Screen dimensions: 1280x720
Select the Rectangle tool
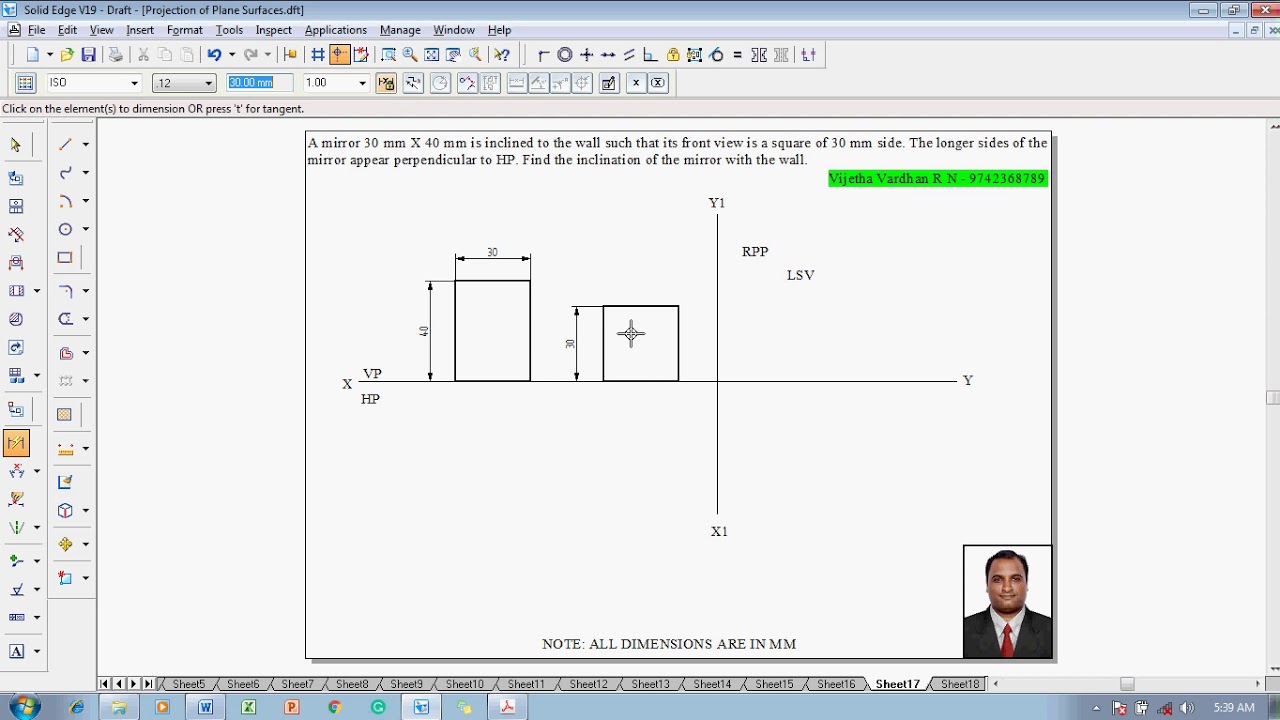65,257
